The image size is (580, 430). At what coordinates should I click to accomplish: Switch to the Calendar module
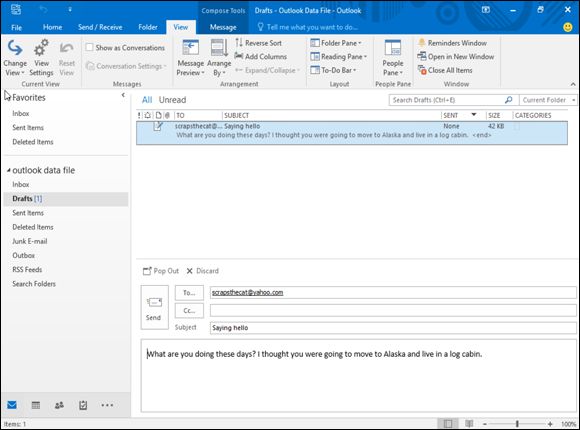tap(36, 405)
